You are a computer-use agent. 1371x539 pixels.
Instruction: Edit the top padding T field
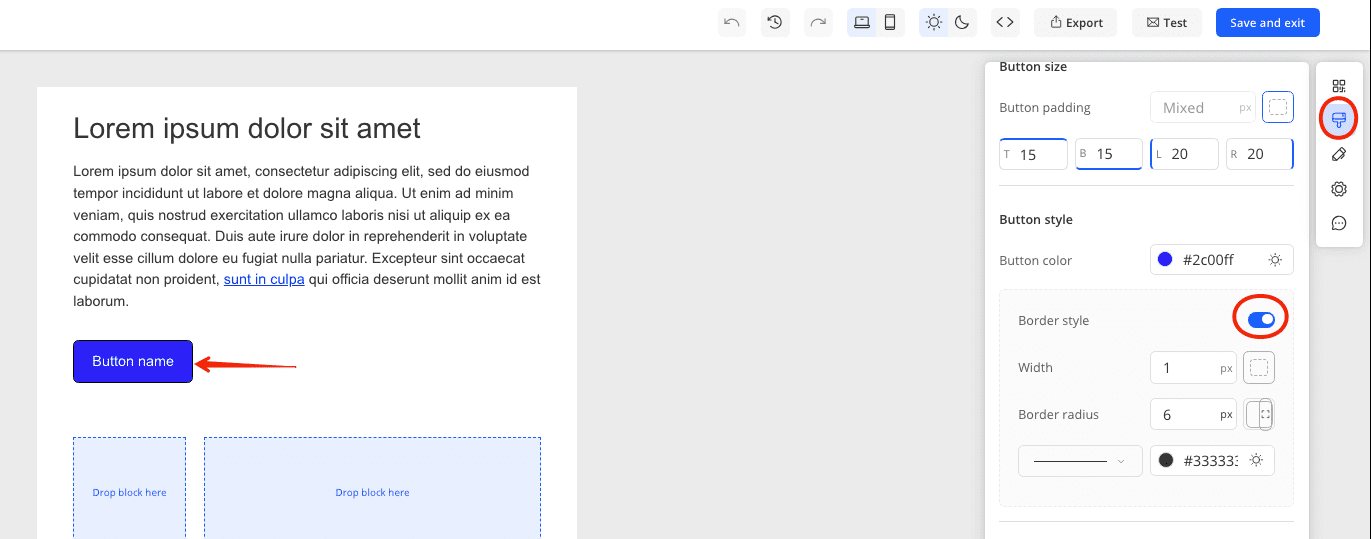tap(1033, 154)
